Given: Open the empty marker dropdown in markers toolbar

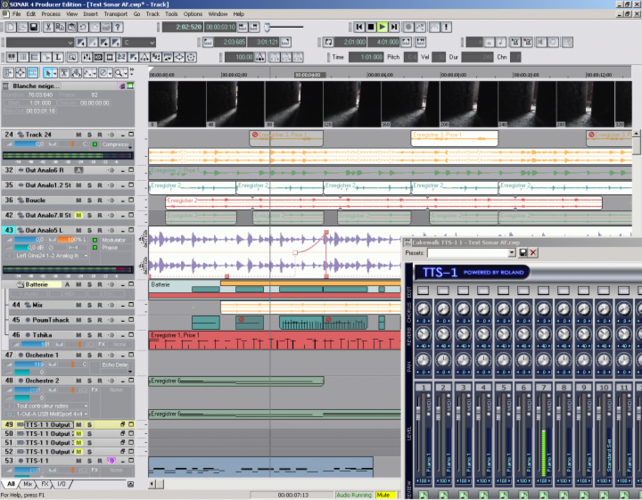Looking at the screenshot, I should click(70, 42).
